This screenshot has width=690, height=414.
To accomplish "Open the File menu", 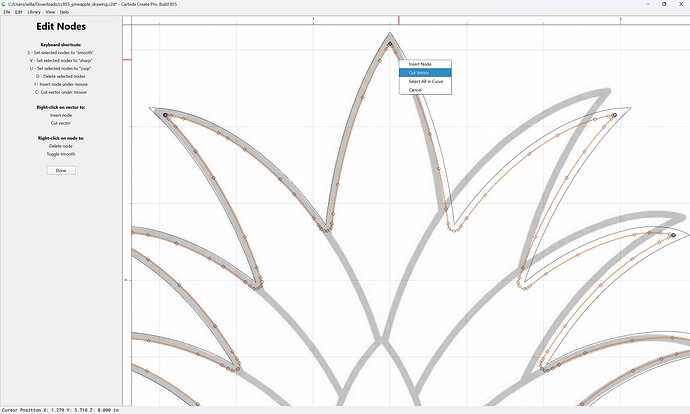I will click(x=7, y=12).
